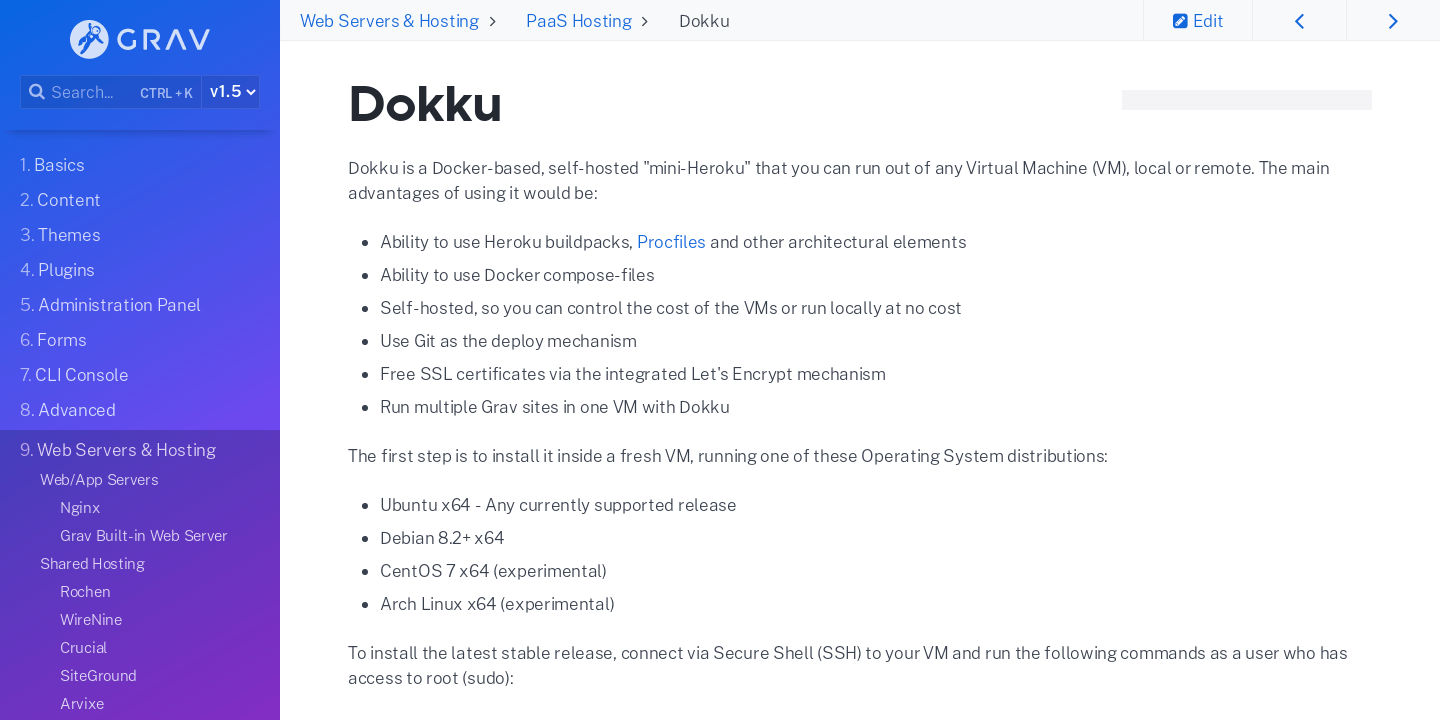Viewport: 1440px width, 720px height.
Task: Click the chevron after PaaS Hosting breadcrumb
Action: pyautogui.click(x=644, y=21)
